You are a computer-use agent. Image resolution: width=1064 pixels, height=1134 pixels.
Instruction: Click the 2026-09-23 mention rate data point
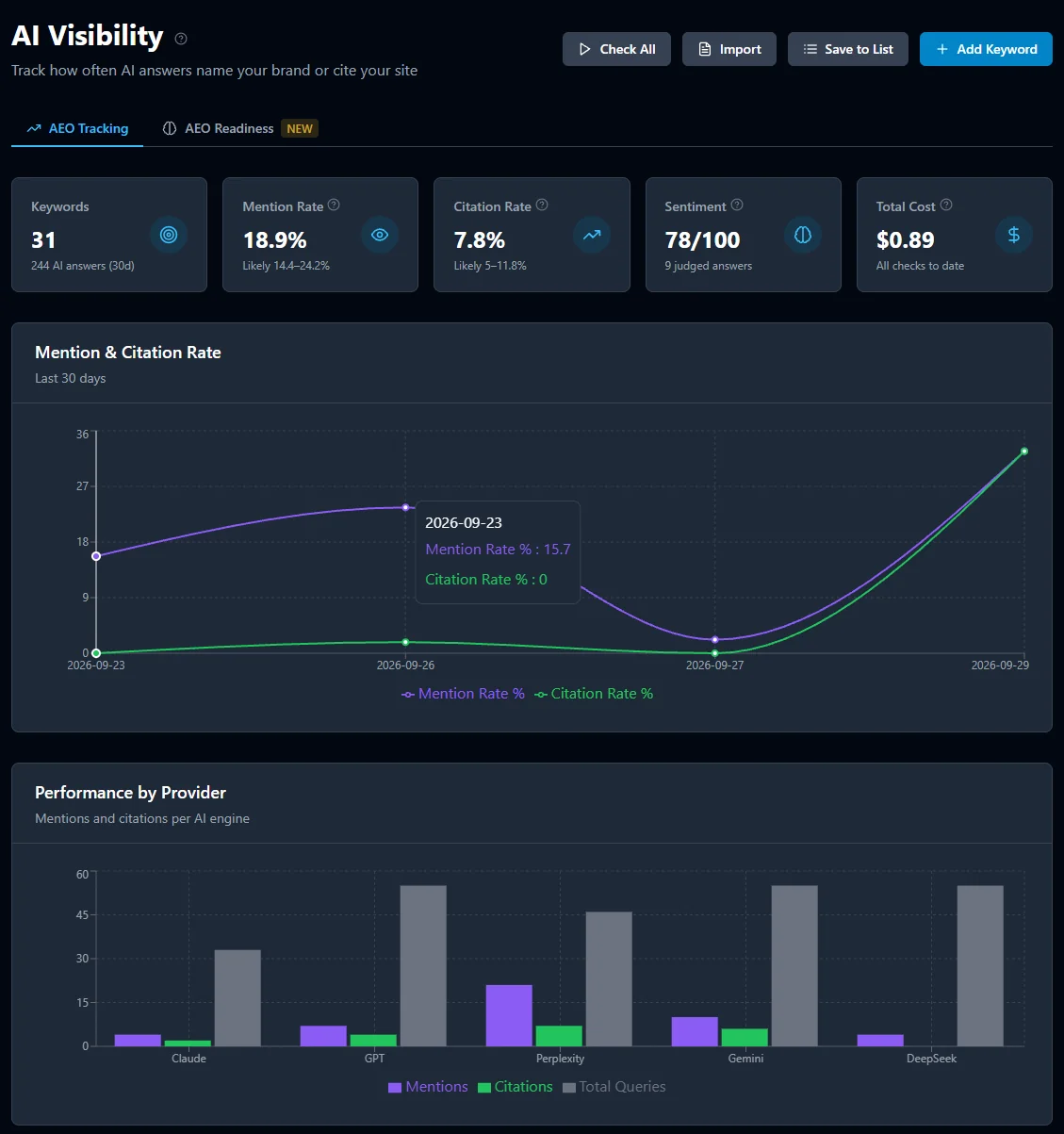pos(96,556)
